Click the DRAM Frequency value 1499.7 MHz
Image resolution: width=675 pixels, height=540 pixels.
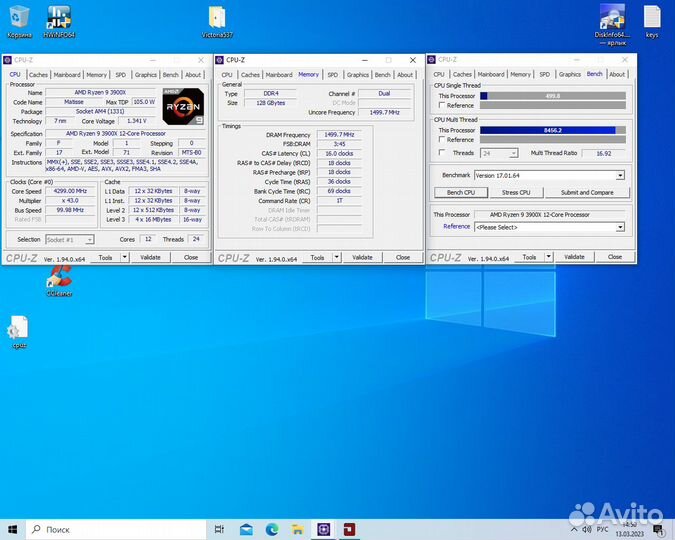point(339,134)
